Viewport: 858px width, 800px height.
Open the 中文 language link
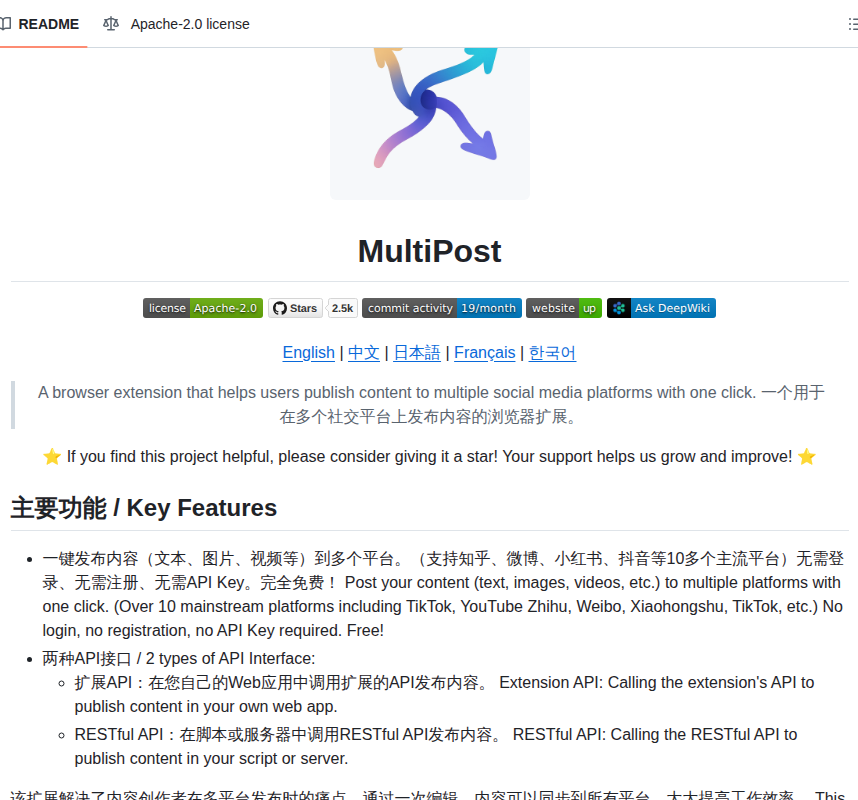[x=363, y=353]
